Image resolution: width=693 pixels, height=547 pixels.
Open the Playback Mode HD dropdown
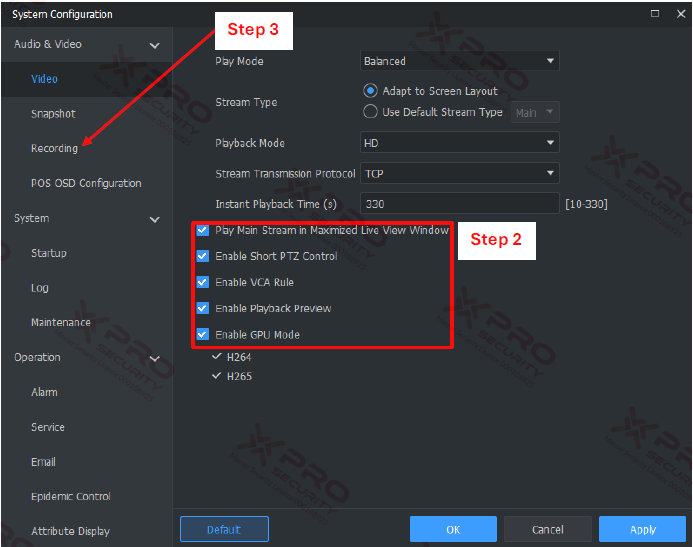click(460, 143)
